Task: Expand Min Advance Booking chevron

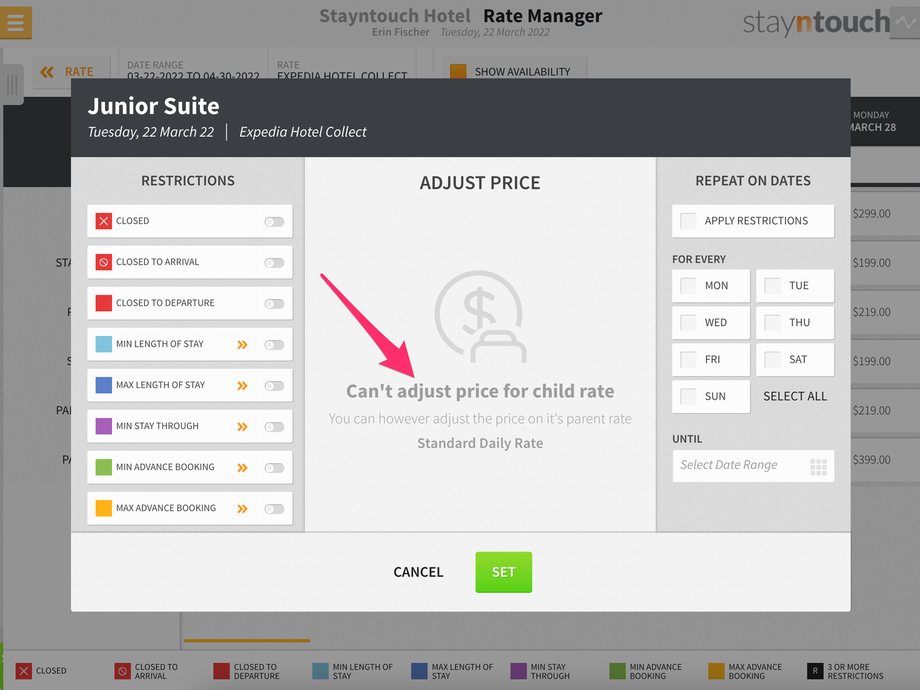Action: click(242, 468)
